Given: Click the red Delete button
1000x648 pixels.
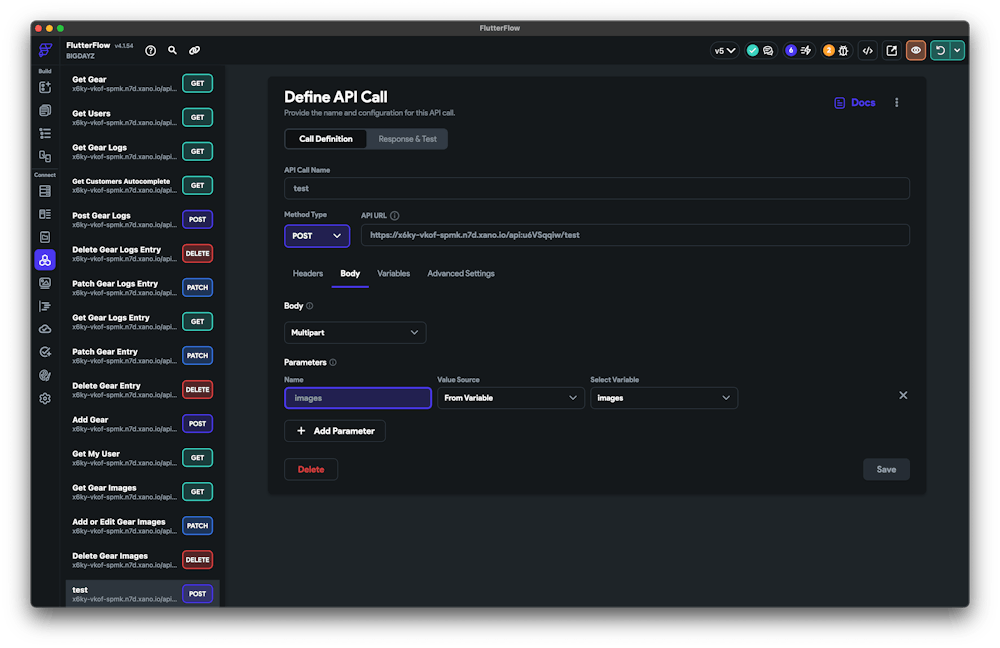Looking at the screenshot, I should click(311, 469).
